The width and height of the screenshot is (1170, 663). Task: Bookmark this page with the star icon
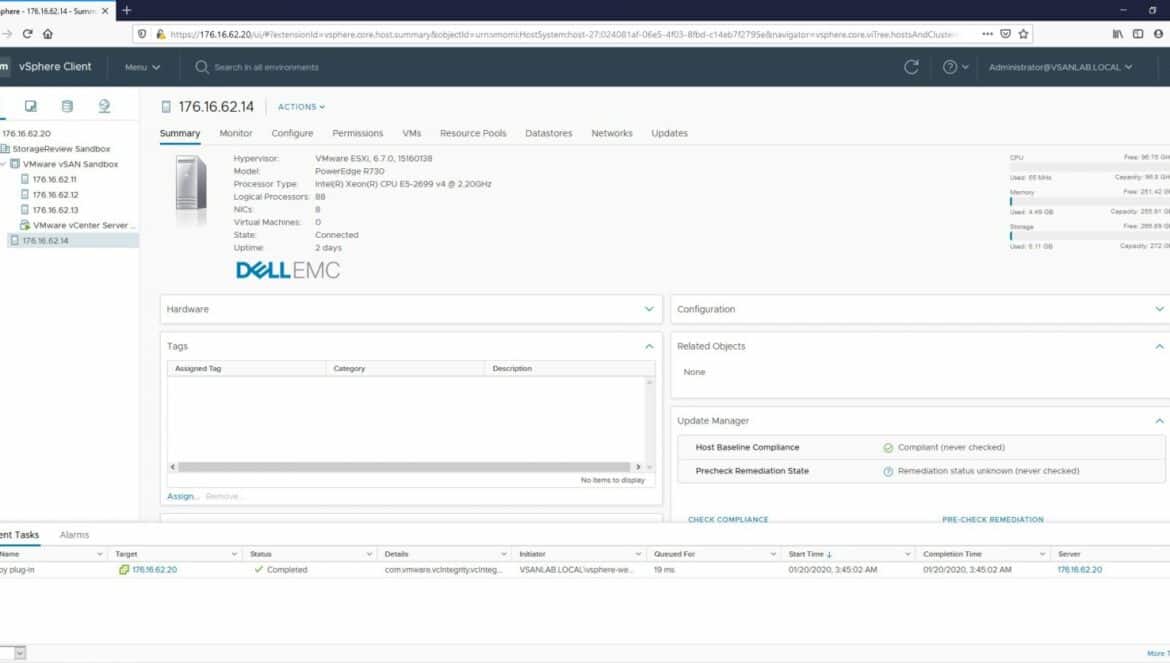click(1023, 34)
